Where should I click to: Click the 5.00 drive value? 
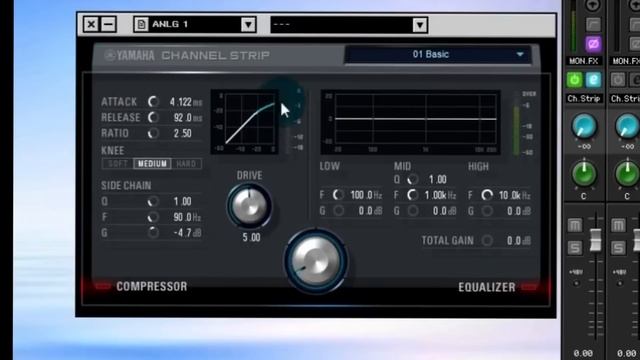[251, 238]
